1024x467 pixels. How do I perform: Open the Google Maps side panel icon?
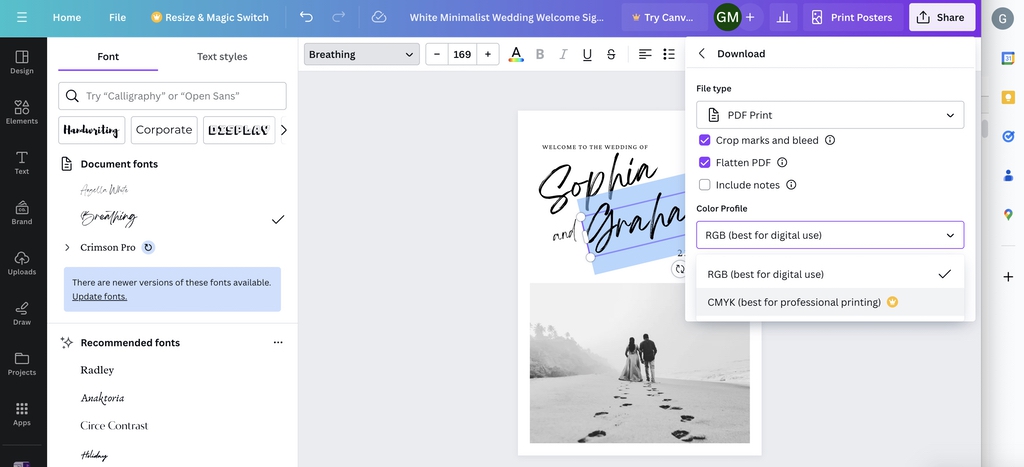pos(1008,214)
